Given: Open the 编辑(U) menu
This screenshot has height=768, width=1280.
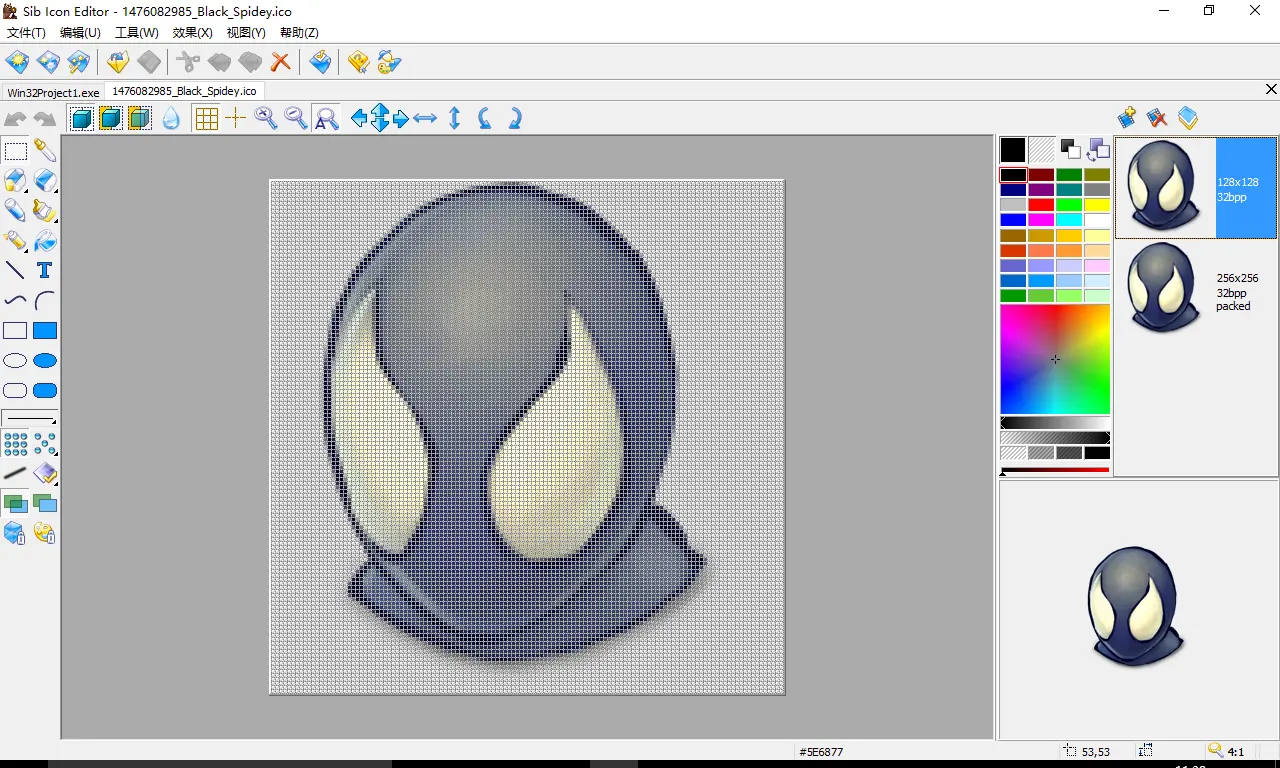Looking at the screenshot, I should tap(80, 33).
